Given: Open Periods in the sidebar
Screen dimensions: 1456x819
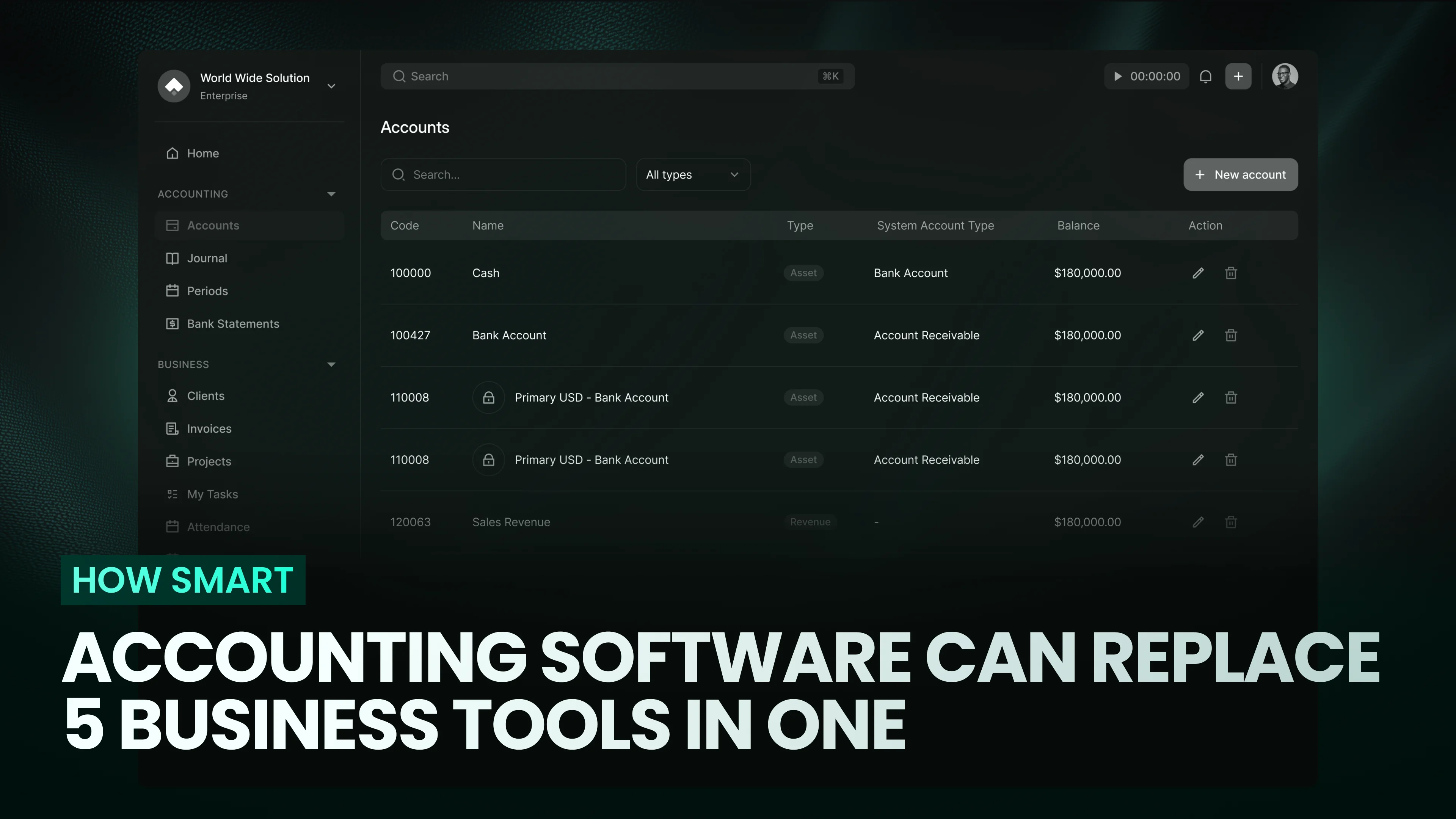Looking at the screenshot, I should (x=249, y=291).
